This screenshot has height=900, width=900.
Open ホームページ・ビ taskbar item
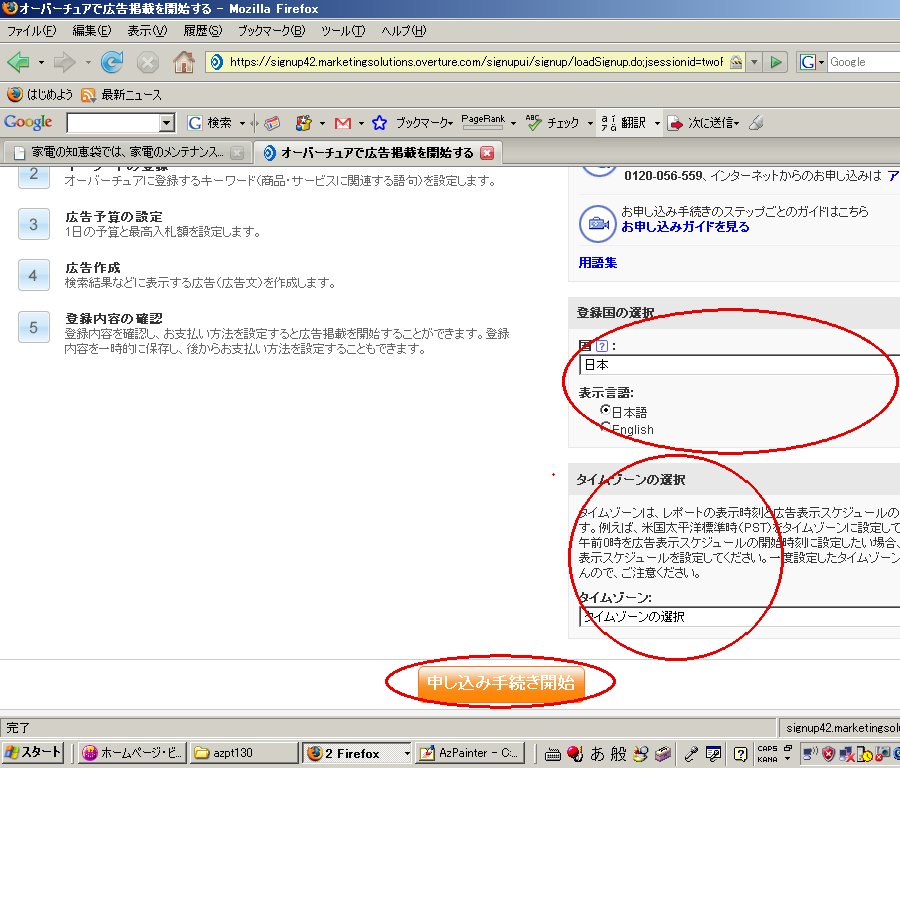coord(133,752)
